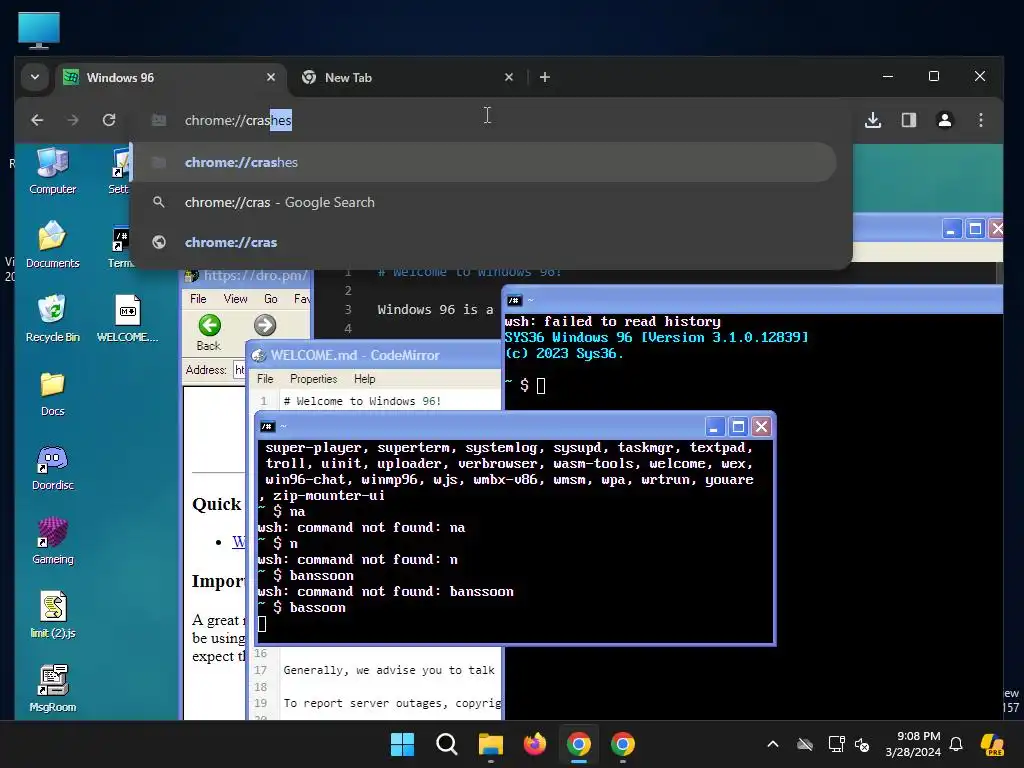
Task: Open clock showing 9:08 PM
Action: (x=913, y=744)
